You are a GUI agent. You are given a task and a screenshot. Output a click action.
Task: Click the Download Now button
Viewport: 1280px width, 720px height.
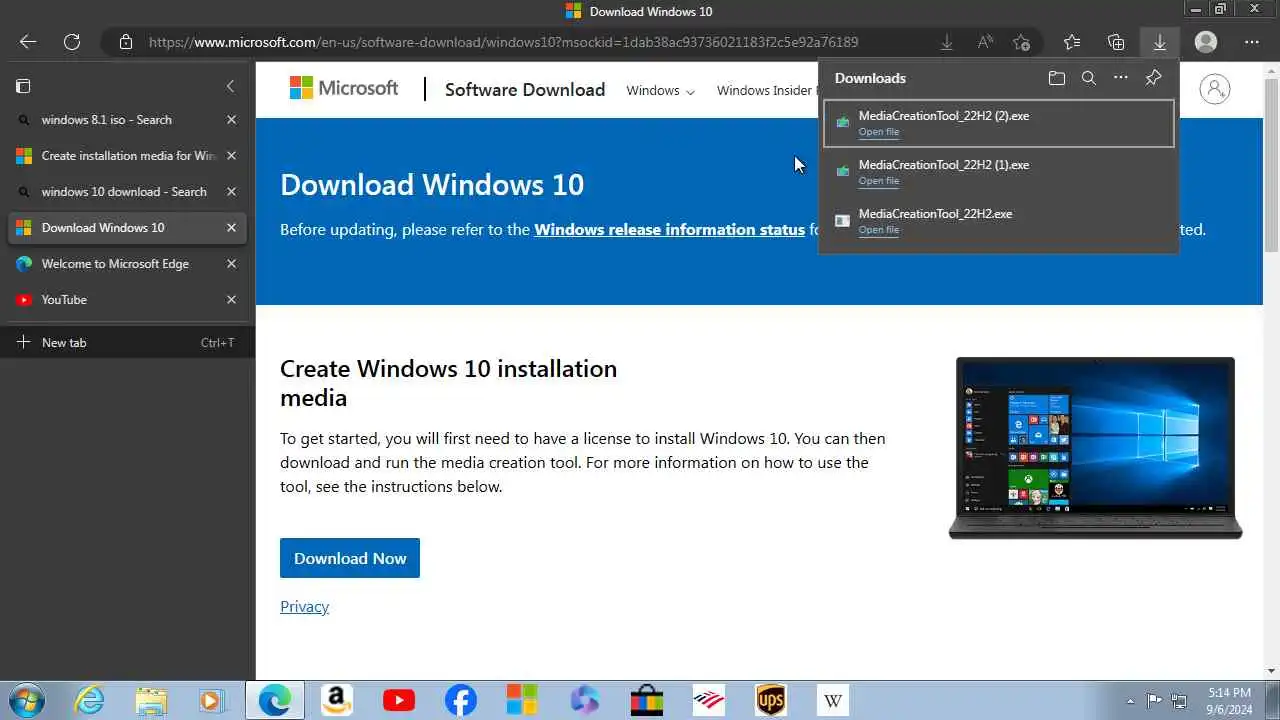click(350, 558)
